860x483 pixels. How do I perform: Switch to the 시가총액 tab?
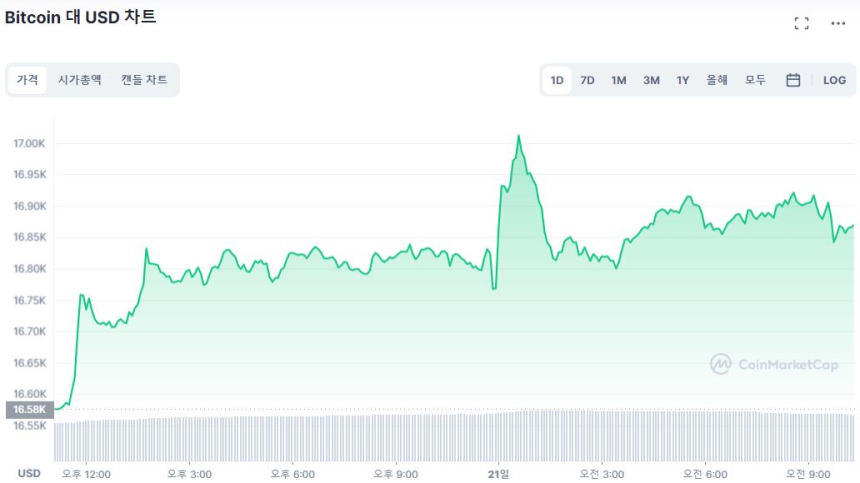click(x=79, y=80)
